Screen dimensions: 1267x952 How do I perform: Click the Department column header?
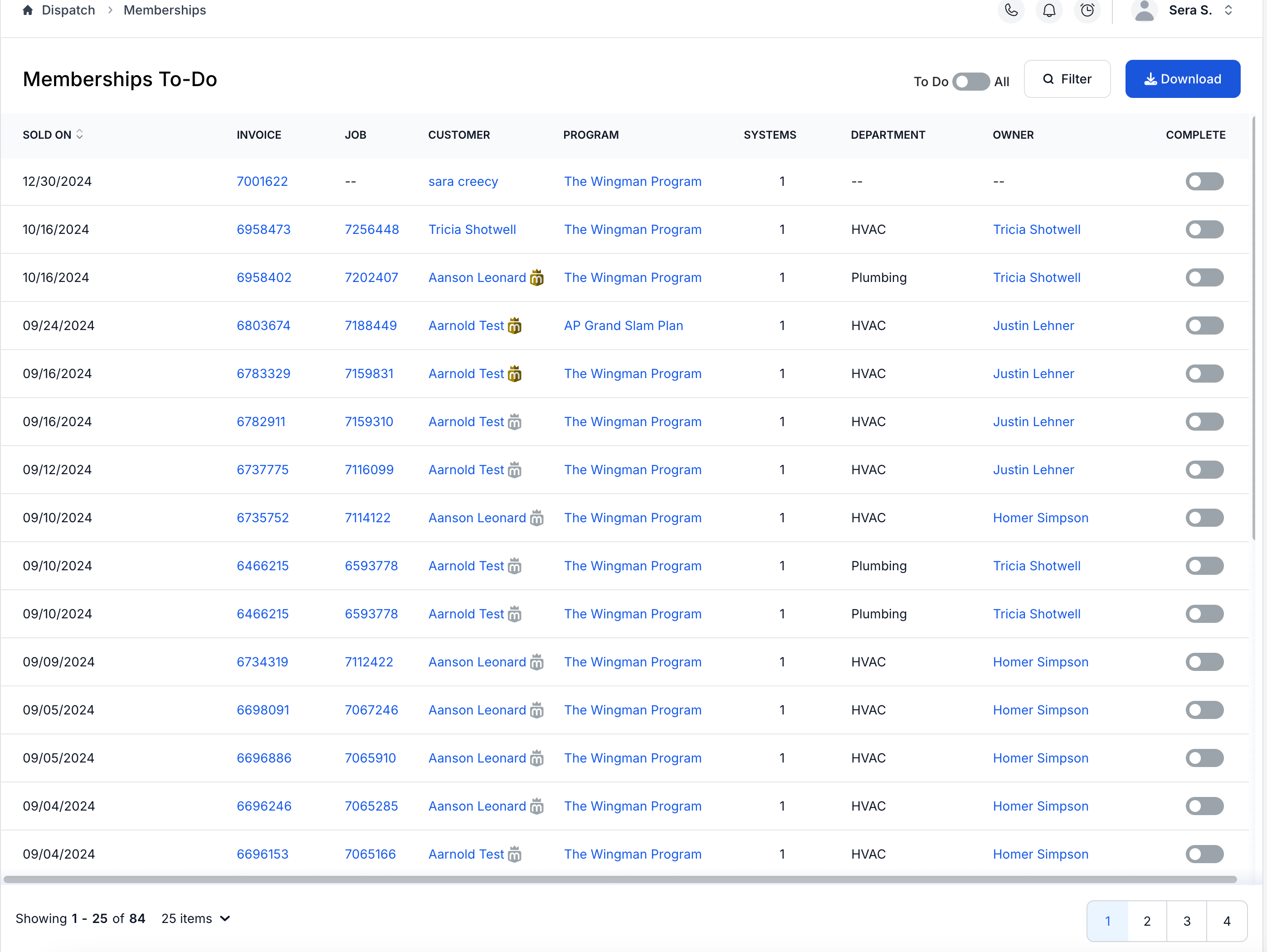888,135
